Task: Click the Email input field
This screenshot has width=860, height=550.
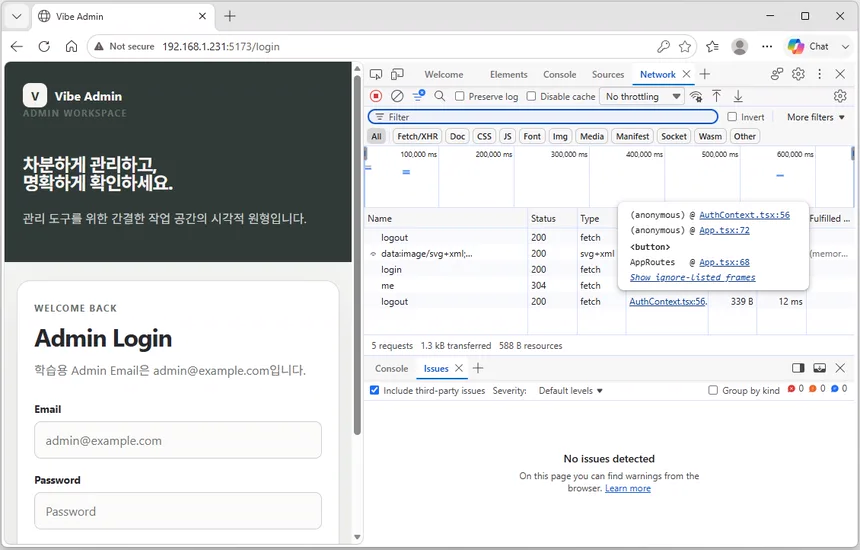Action: pos(178,440)
